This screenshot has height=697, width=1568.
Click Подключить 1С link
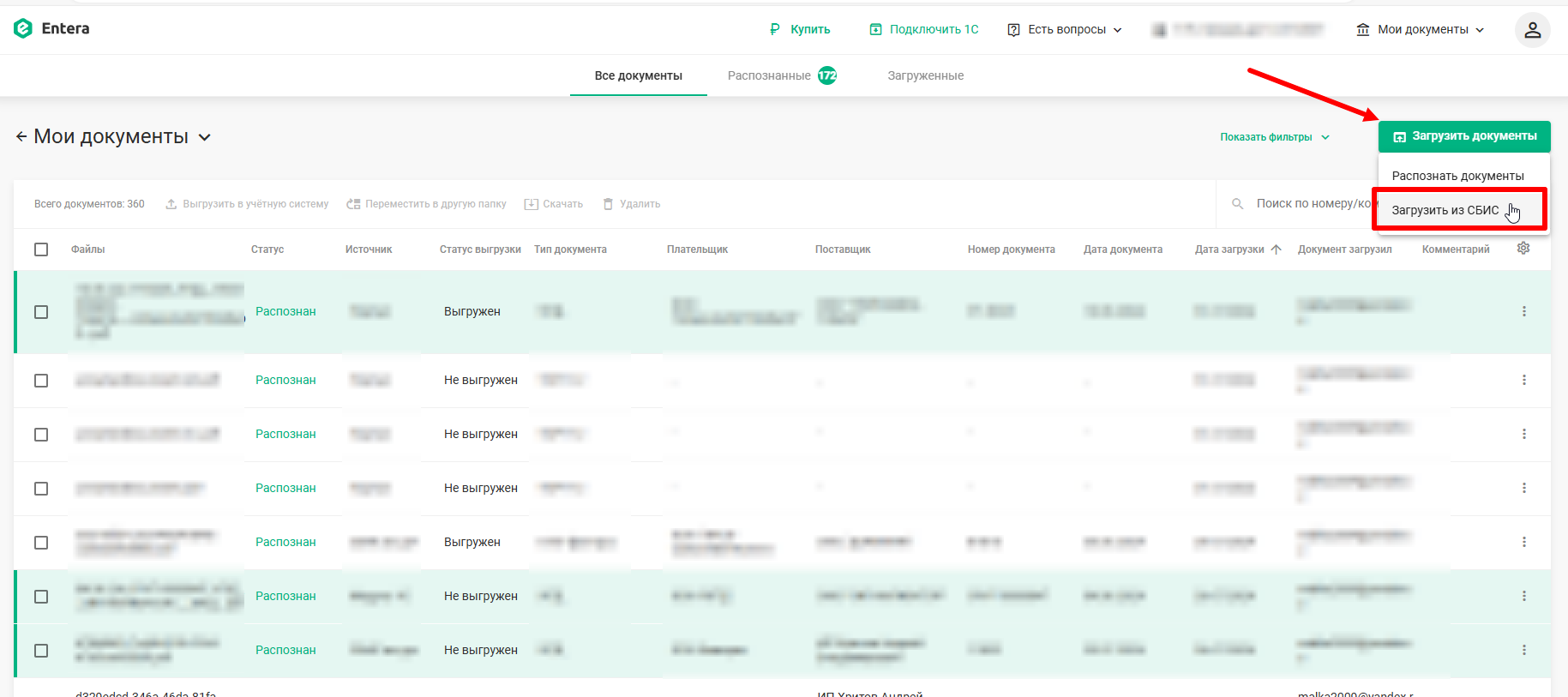(x=924, y=29)
